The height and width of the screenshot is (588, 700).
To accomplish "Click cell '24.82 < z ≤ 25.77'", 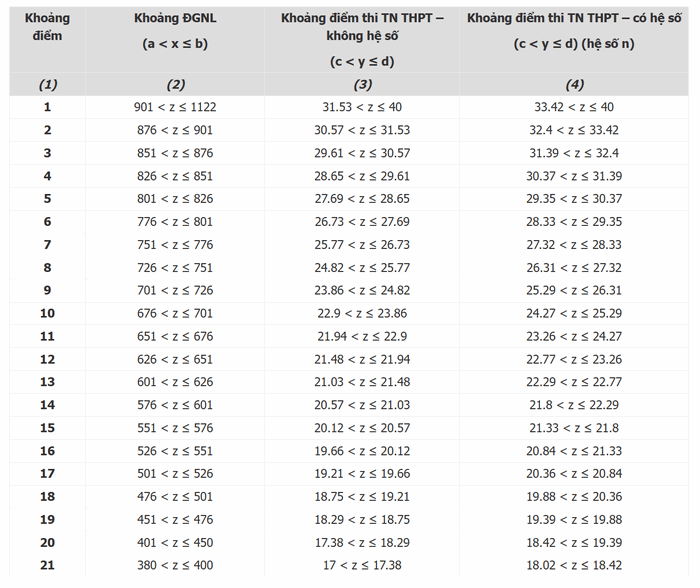I will pyautogui.click(x=362, y=268).
